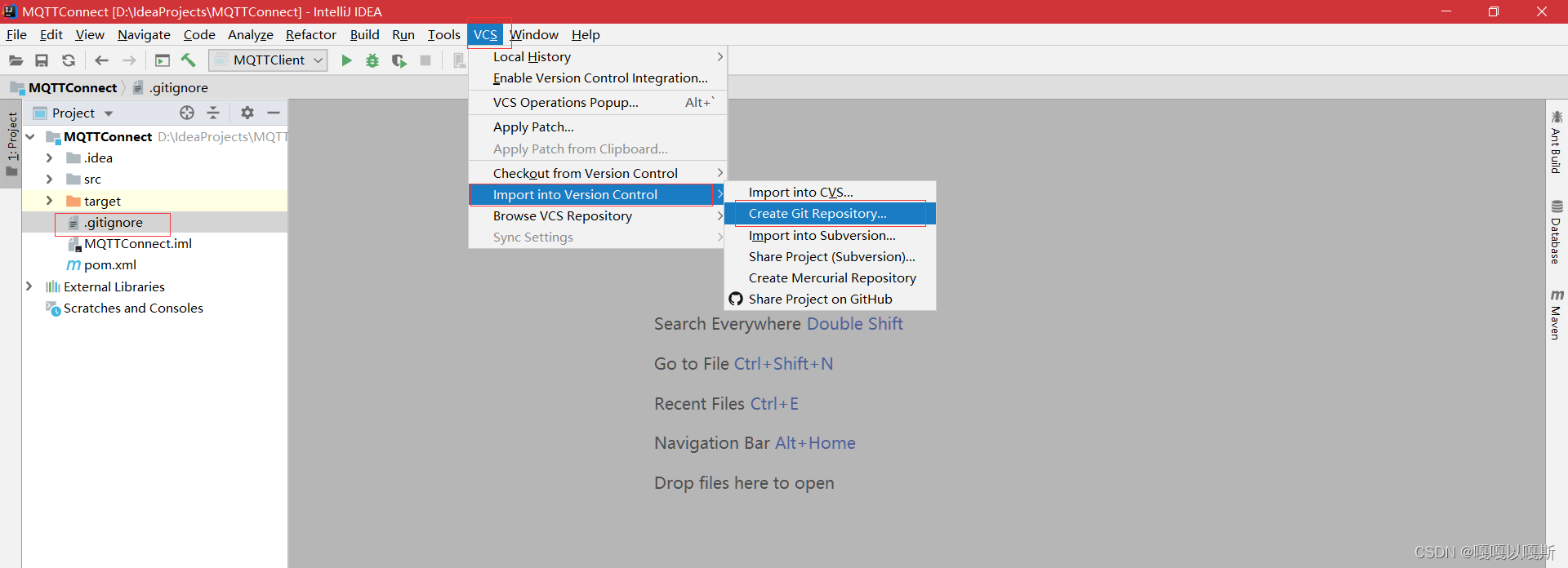Open the Ant Build side panel
The width and height of the screenshot is (1568, 568).
coord(1557,141)
